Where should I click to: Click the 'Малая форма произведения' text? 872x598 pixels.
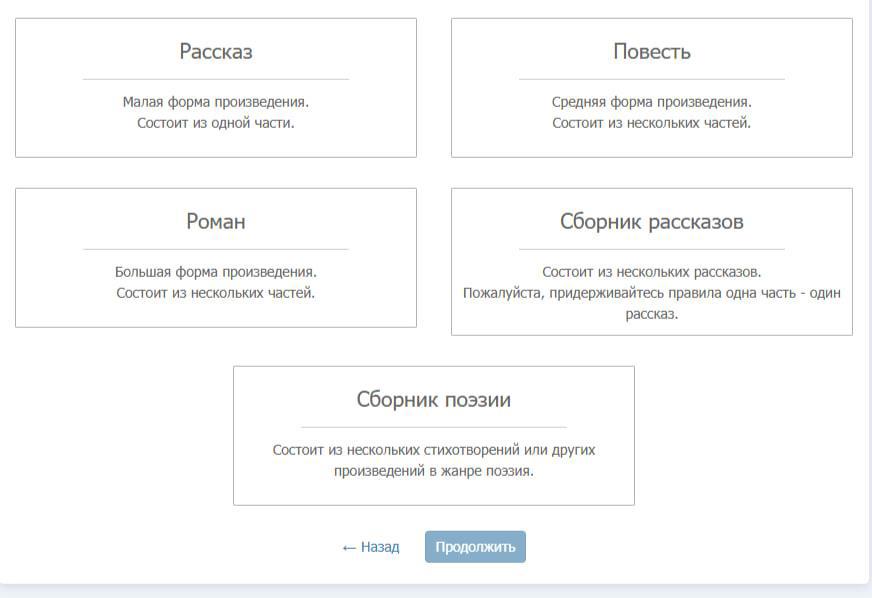pyautogui.click(x=215, y=102)
